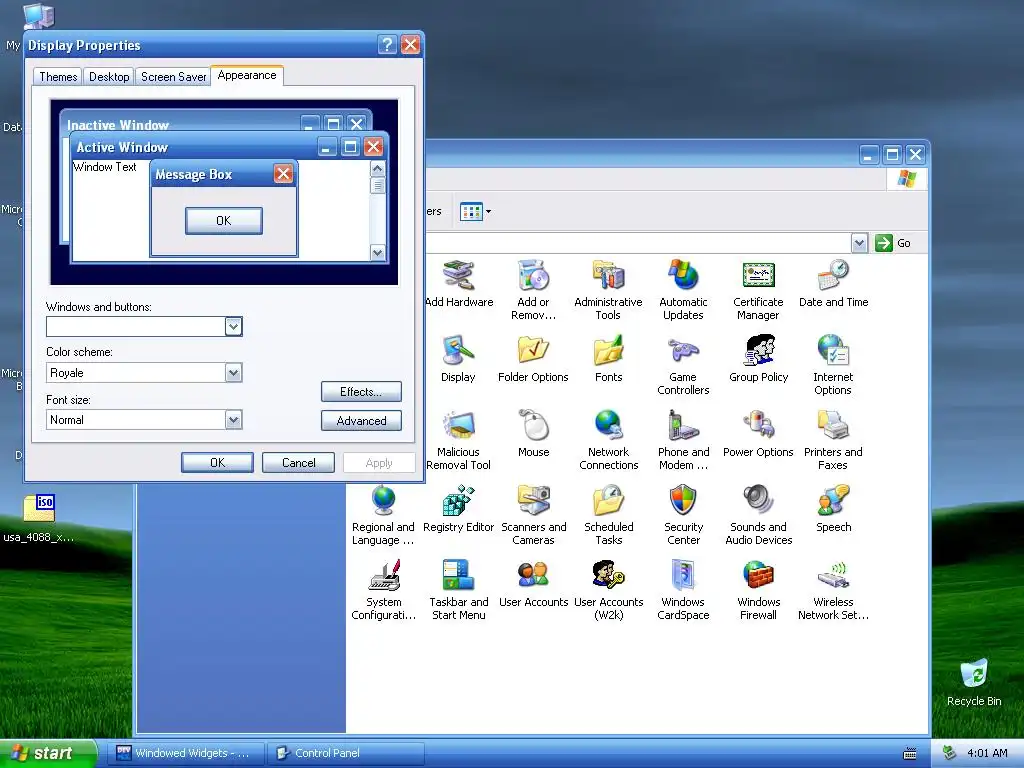
Task: Open Power Options icon
Action: click(758, 434)
